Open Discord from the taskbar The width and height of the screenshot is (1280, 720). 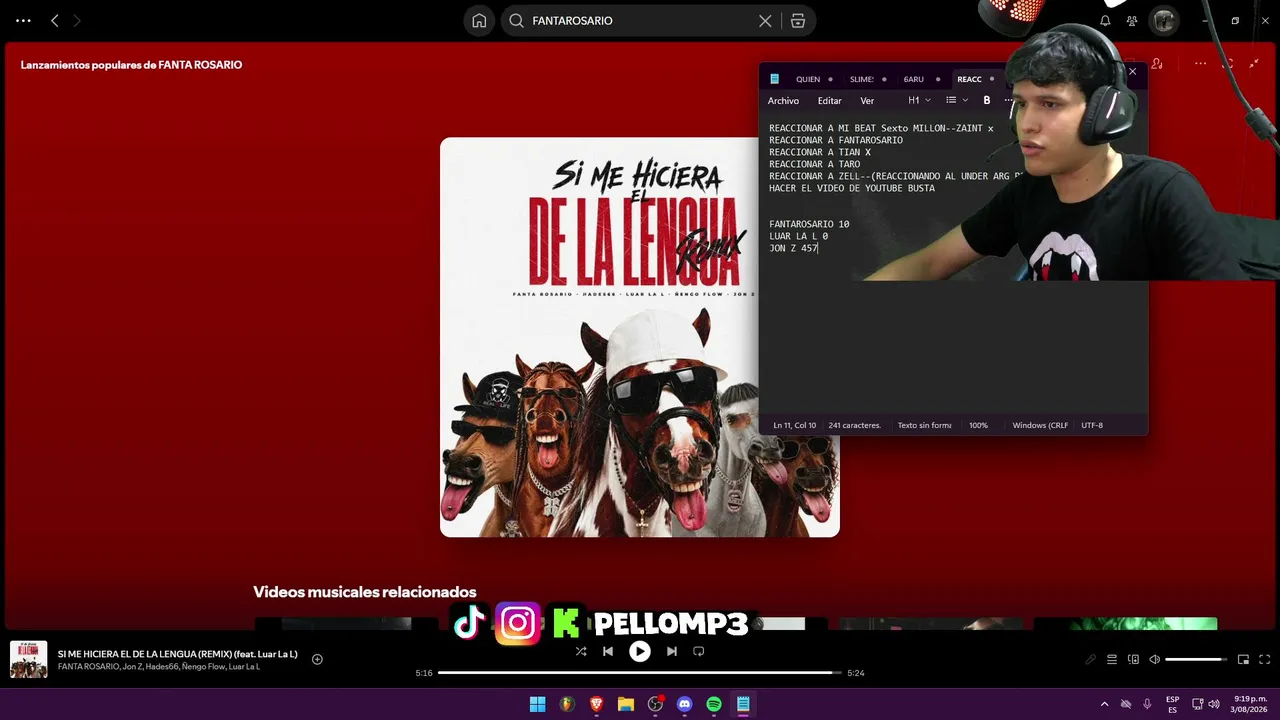coord(685,704)
